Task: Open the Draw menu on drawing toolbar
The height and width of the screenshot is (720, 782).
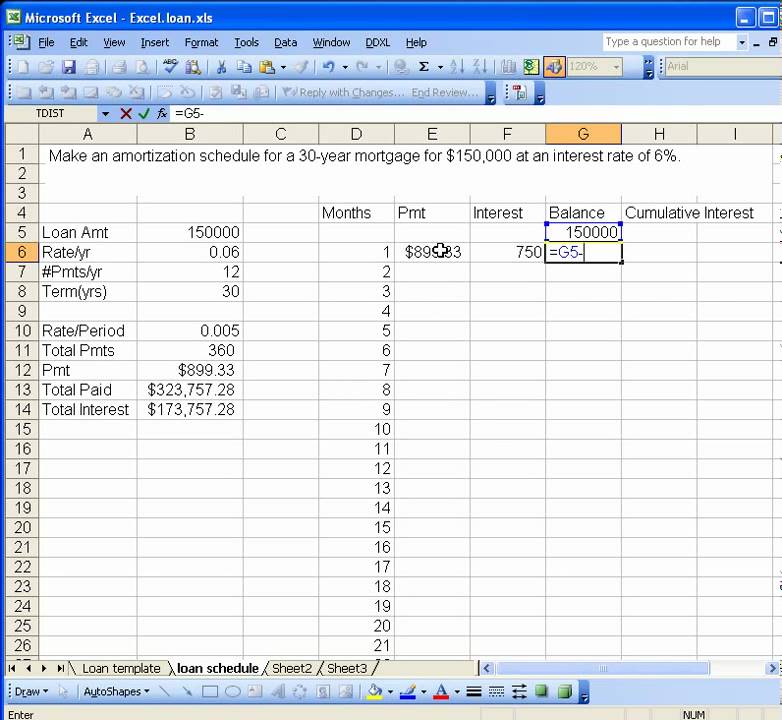Action: click(30, 691)
